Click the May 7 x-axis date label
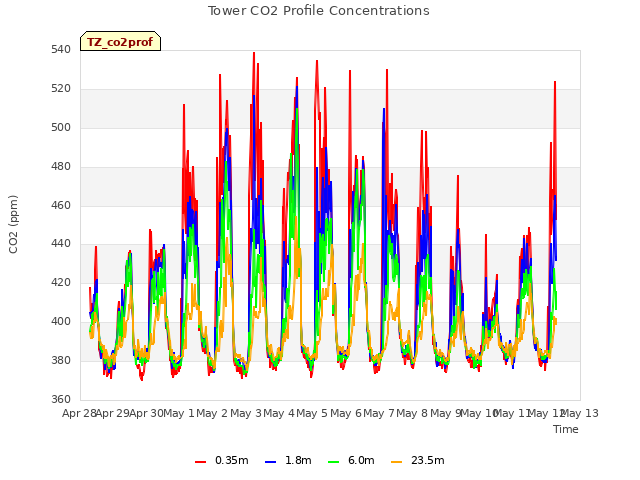Viewport: 640px width, 480px height. [379, 413]
